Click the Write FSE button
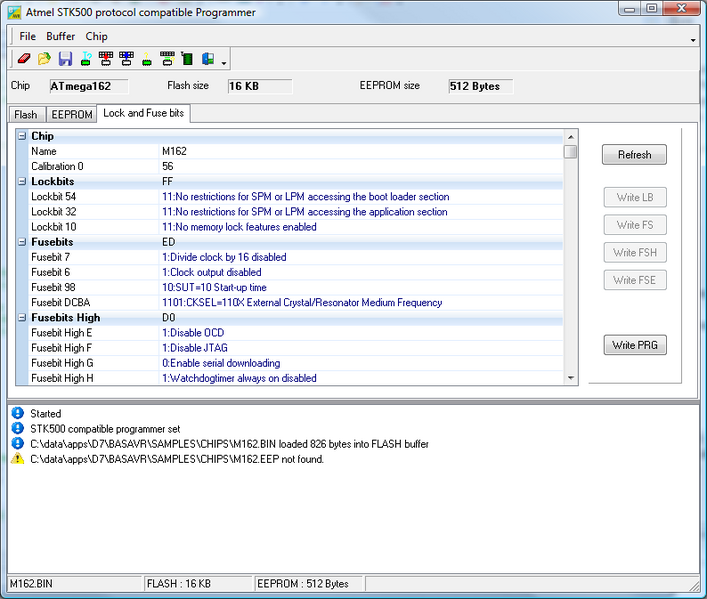707x599 pixels. (635, 280)
